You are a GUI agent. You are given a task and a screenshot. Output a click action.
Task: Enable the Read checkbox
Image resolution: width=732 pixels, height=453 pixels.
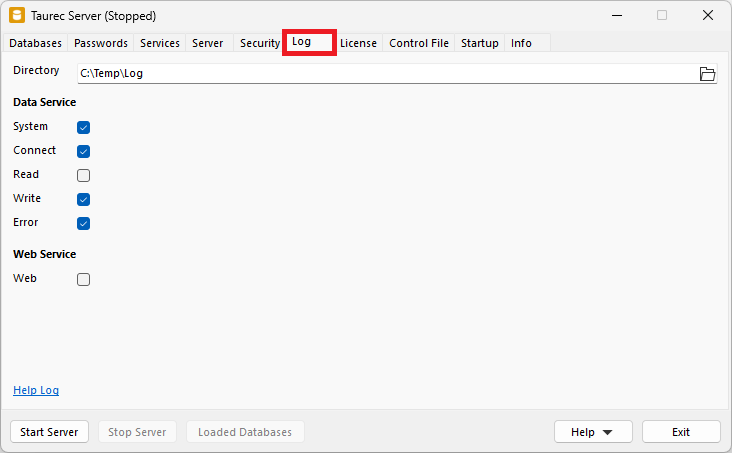point(84,175)
